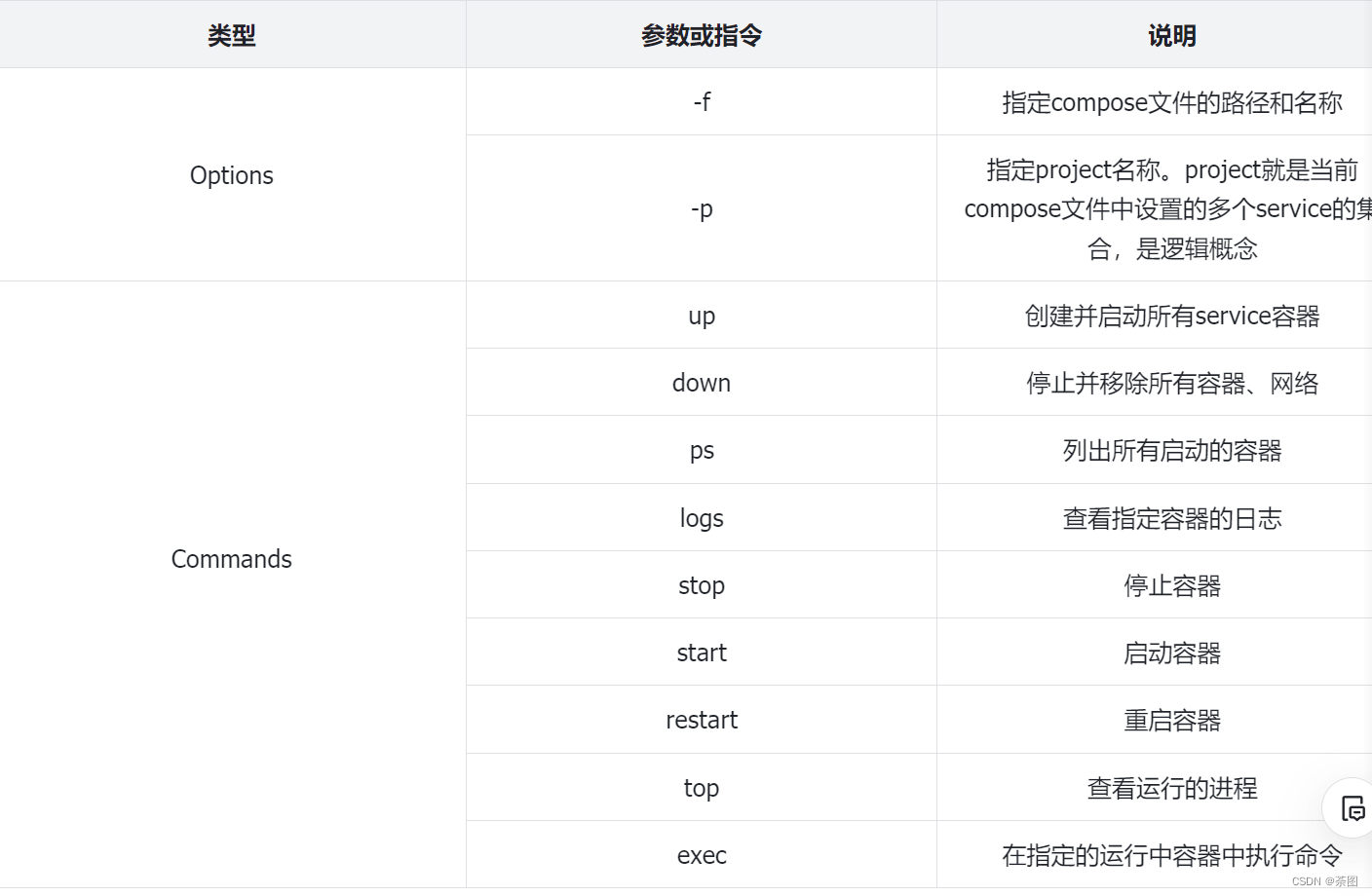Select the '-f' parameter cell

[702, 101]
